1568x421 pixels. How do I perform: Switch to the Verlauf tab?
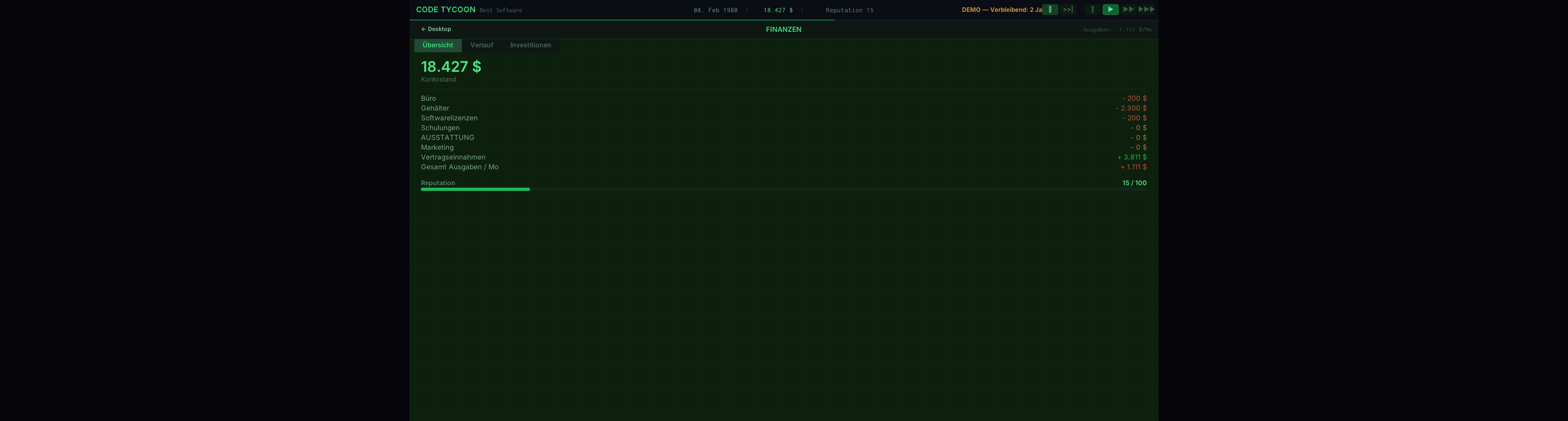coord(481,45)
